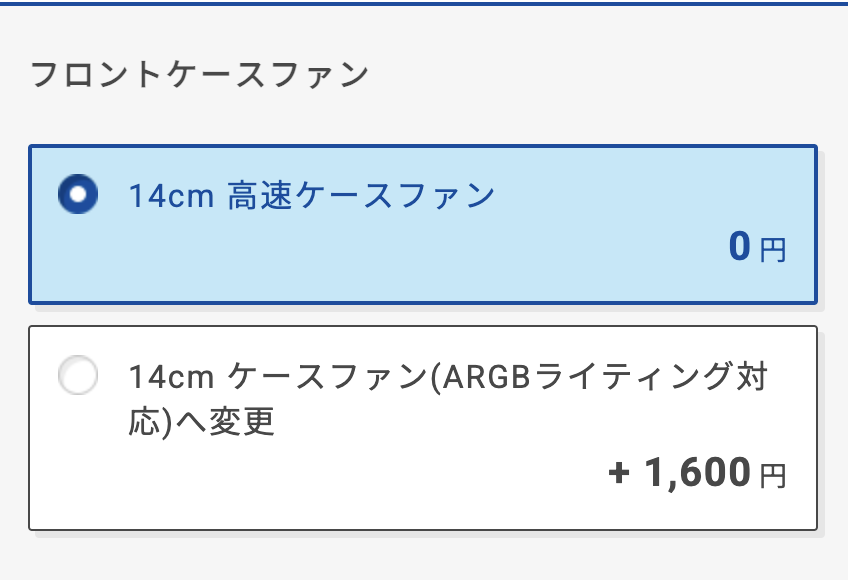Click the 円 symbol beside 1,600
Viewport: 848px width, 580px height.
pyautogui.click(x=773, y=475)
